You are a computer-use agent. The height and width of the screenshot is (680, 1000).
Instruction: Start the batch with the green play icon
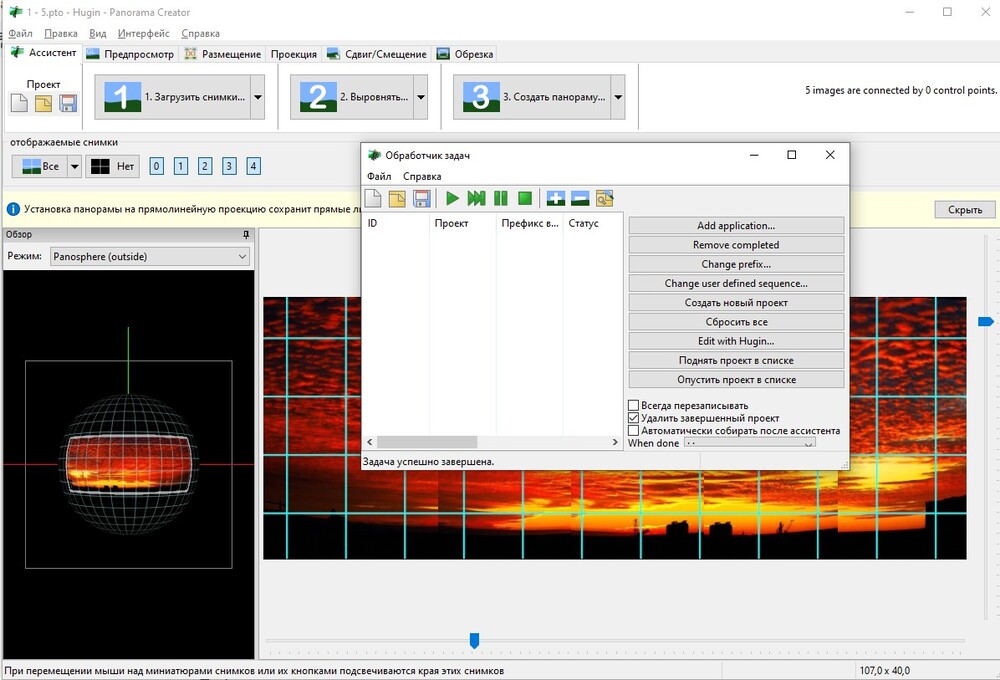tap(453, 198)
